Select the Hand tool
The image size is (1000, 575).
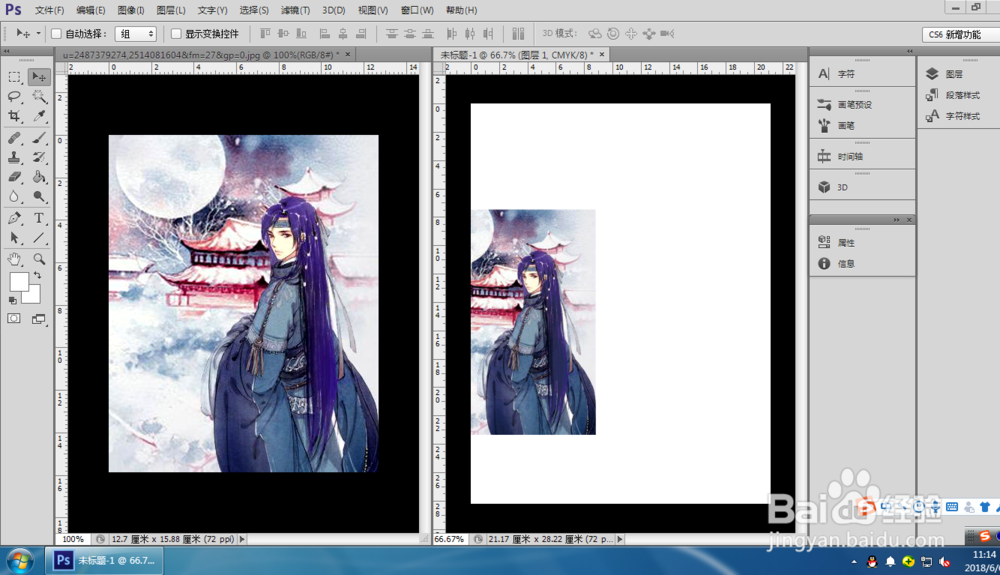pos(14,259)
